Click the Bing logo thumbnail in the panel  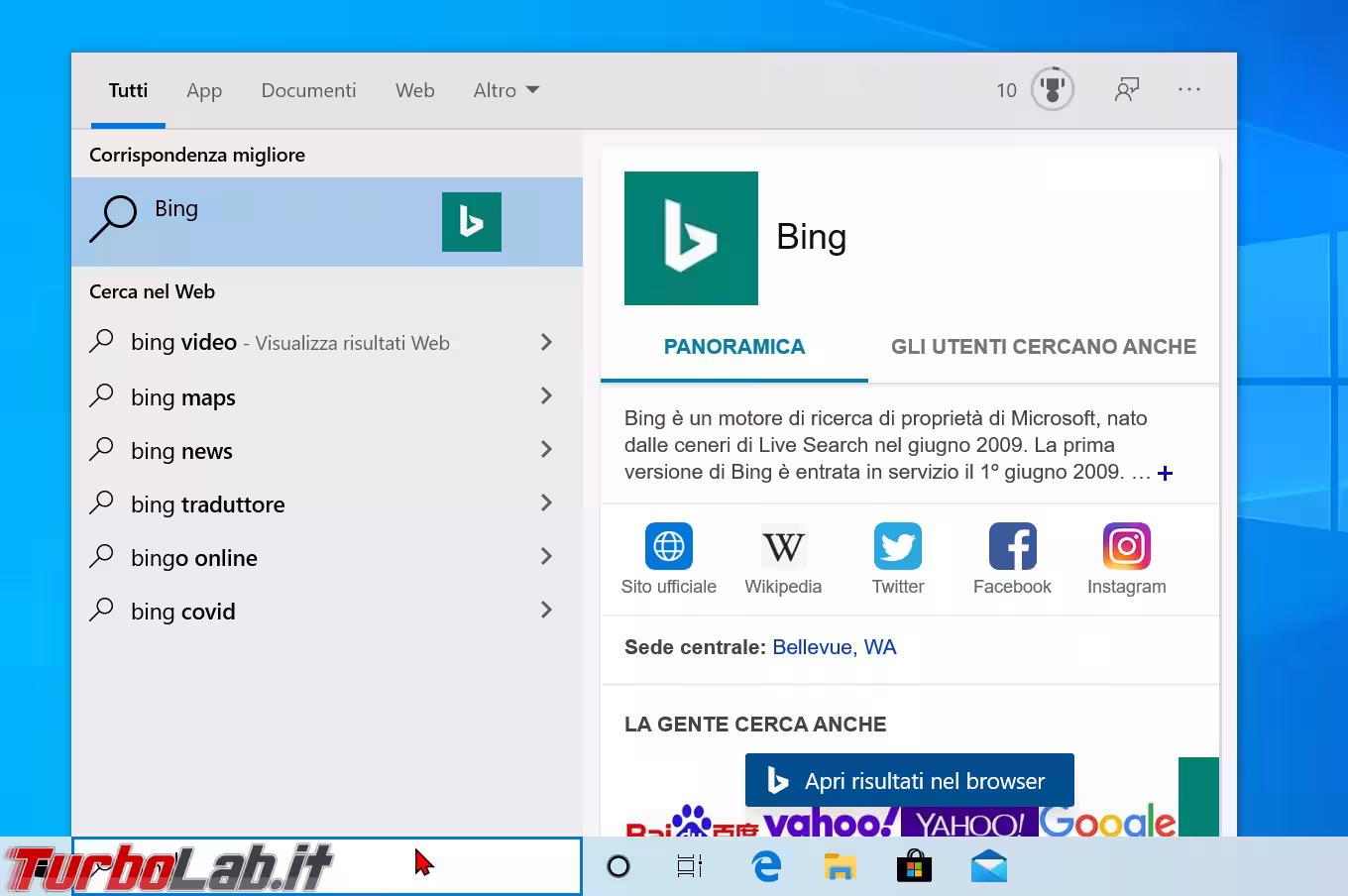tap(691, 238)
